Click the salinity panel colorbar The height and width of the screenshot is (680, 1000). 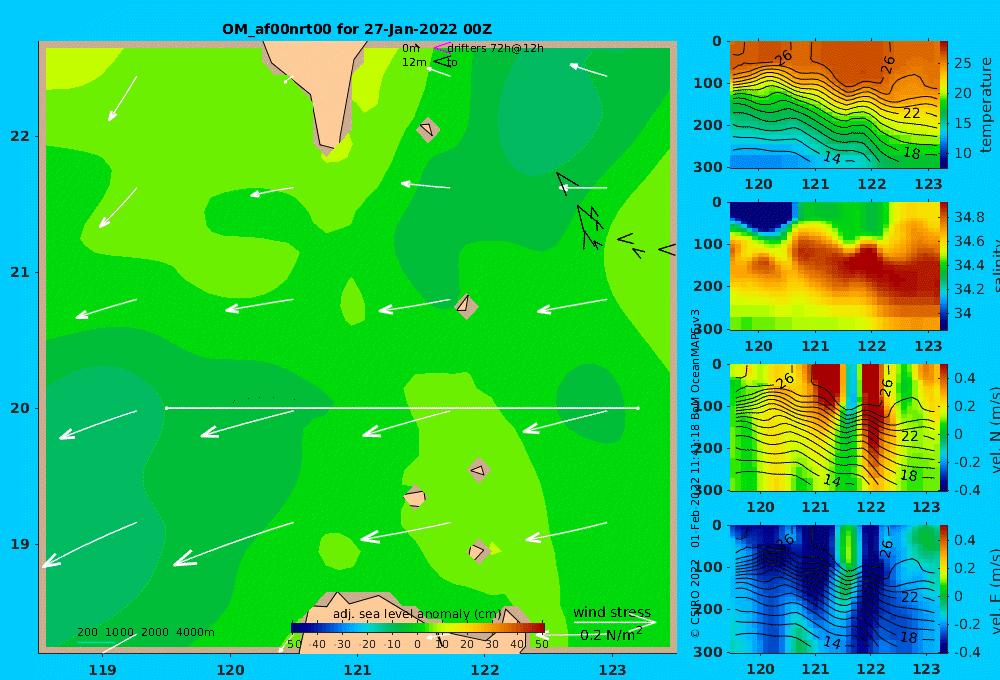point(944,266)
